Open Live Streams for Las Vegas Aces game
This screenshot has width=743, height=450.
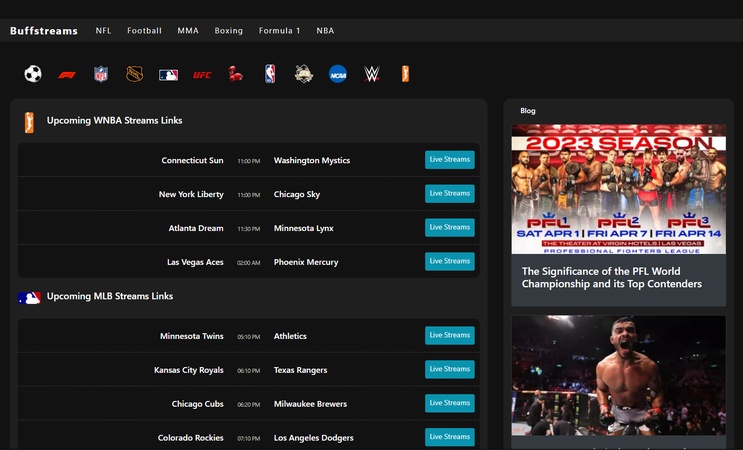[449, 262]
